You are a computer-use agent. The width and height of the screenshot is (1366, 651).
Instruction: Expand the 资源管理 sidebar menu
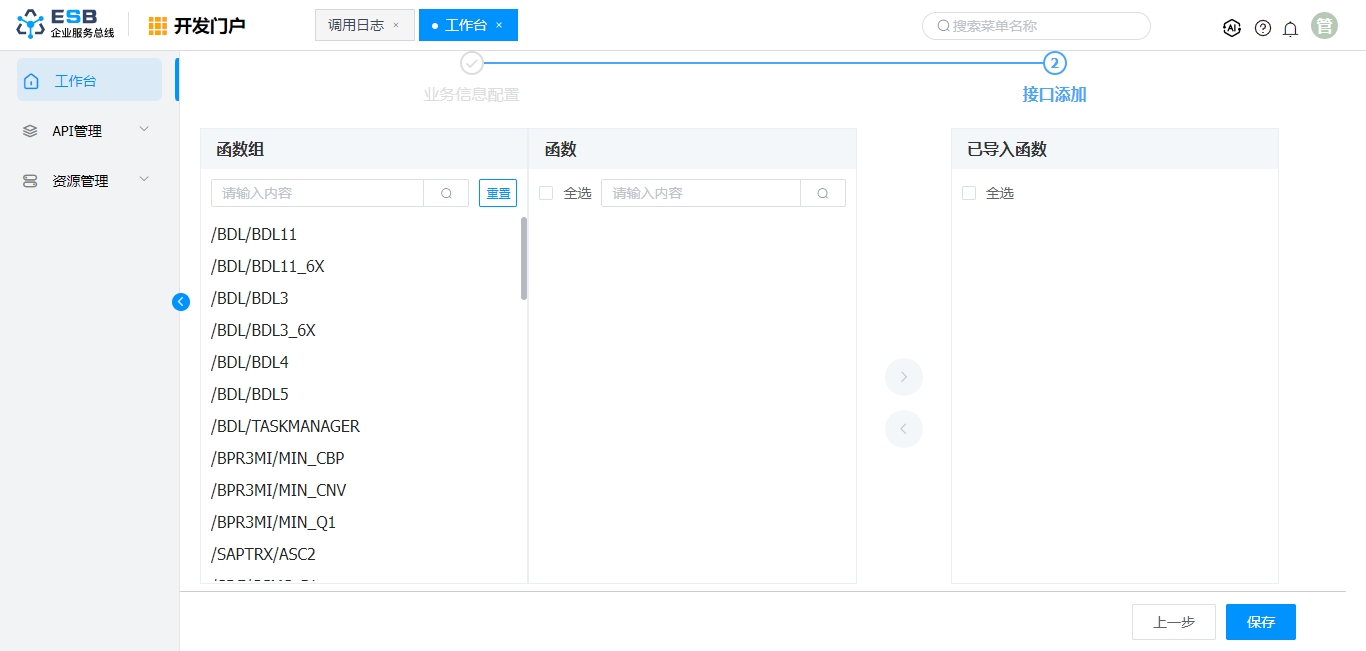89,181
